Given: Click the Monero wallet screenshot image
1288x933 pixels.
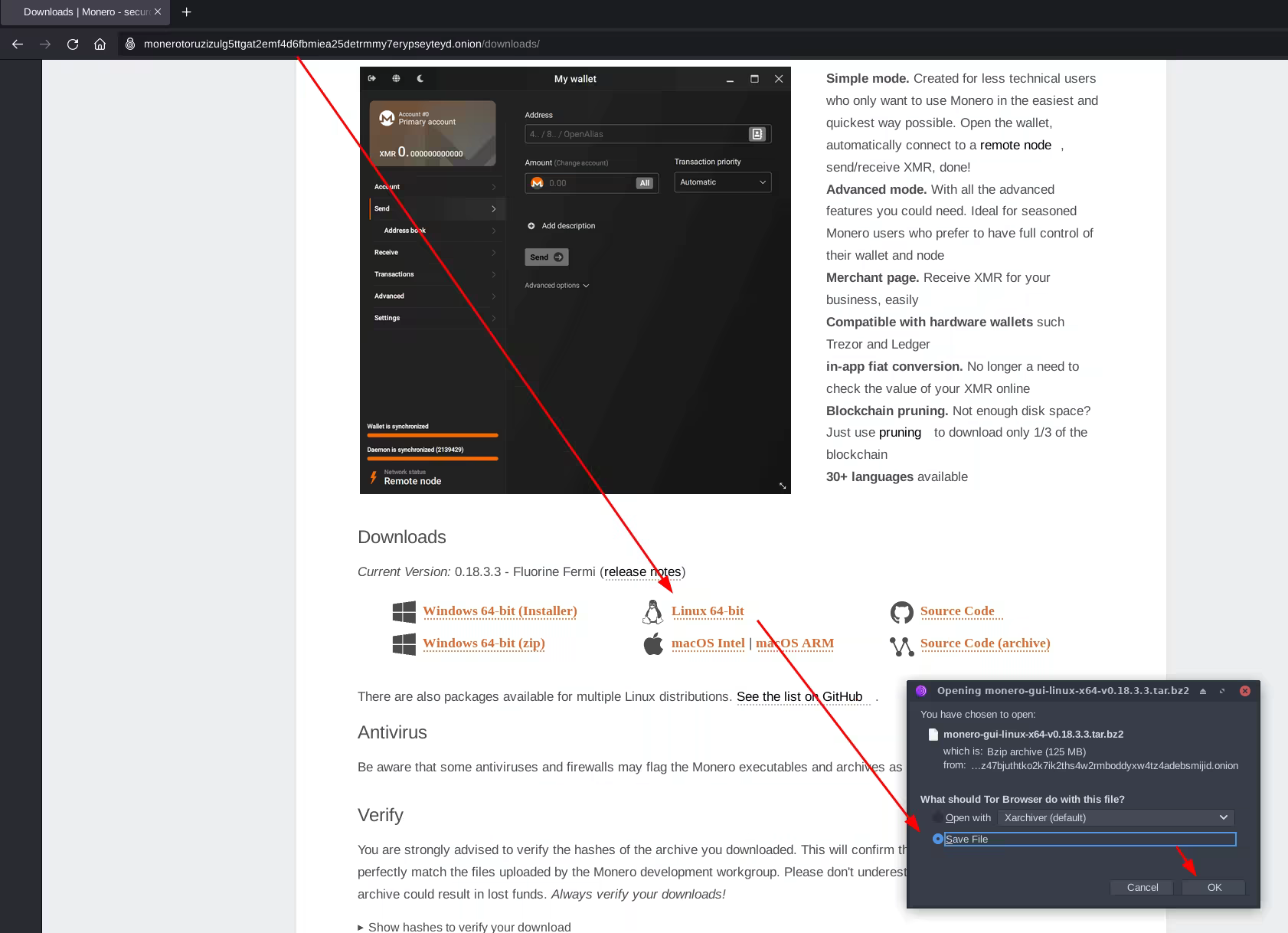Looking at the screenshot, I should click(574, 280).
